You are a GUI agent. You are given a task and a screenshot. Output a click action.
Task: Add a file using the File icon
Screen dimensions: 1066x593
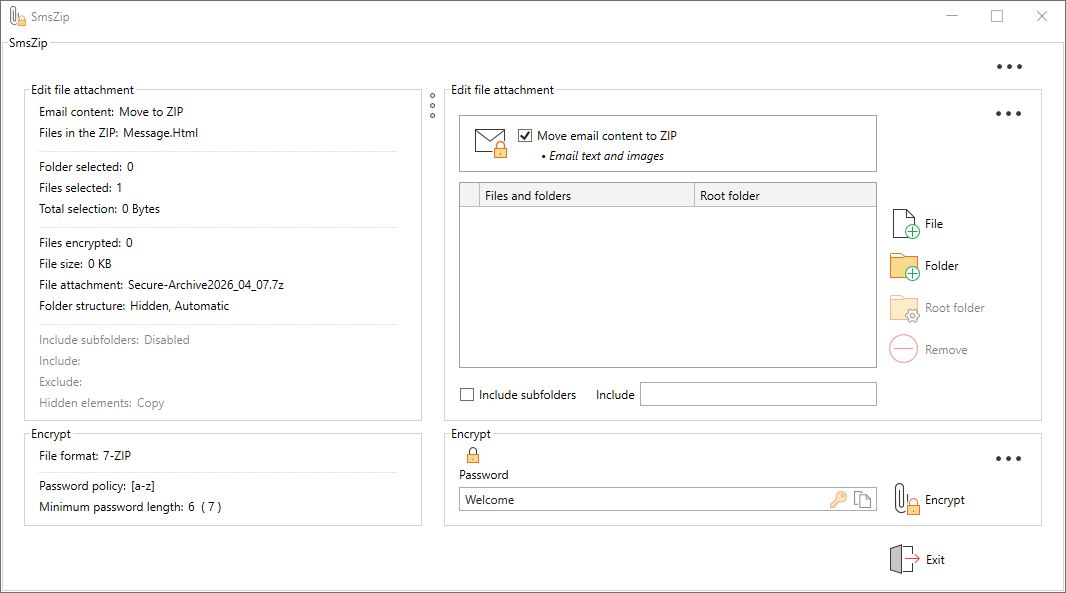pos(901,222)
